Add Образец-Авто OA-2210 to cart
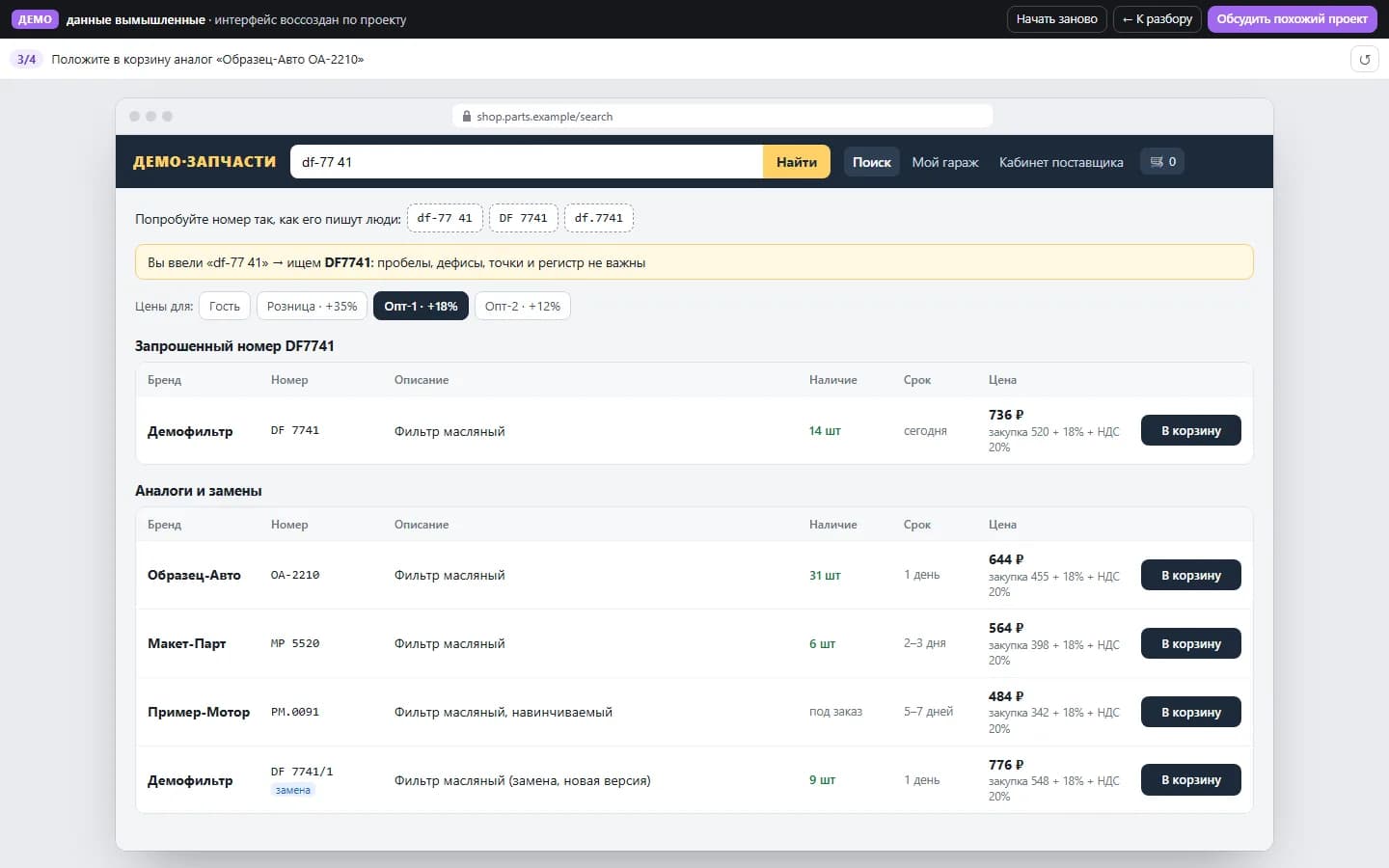 tap(1190, 575)
